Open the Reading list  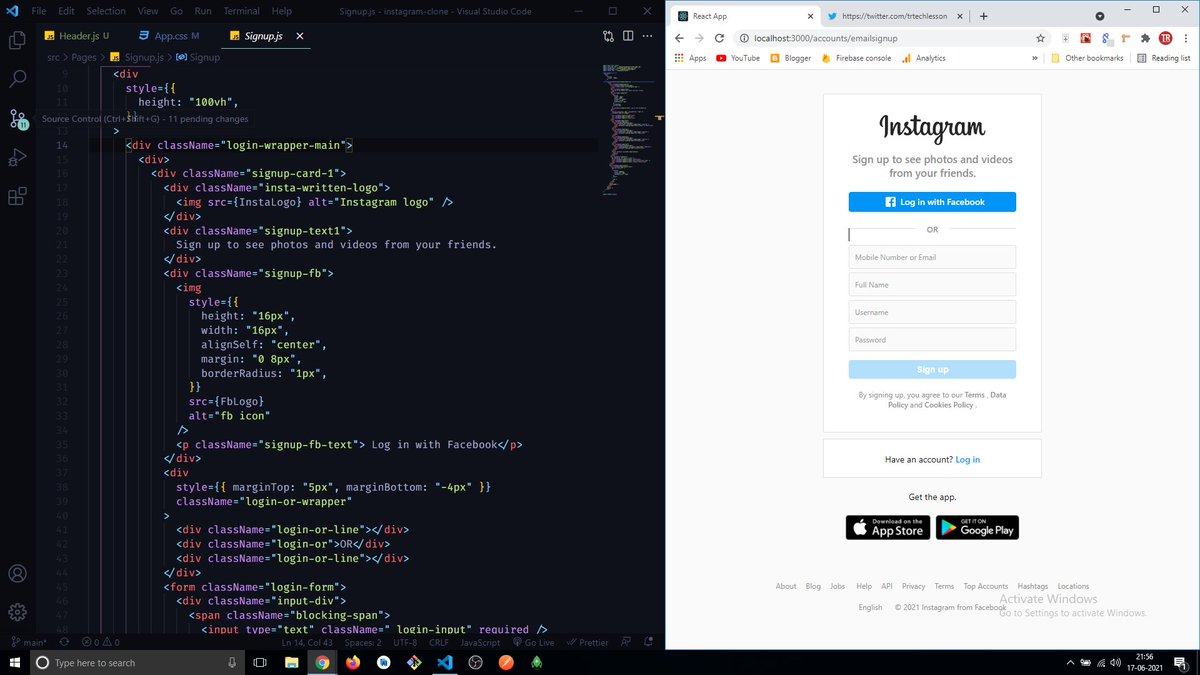point(1163,58)
